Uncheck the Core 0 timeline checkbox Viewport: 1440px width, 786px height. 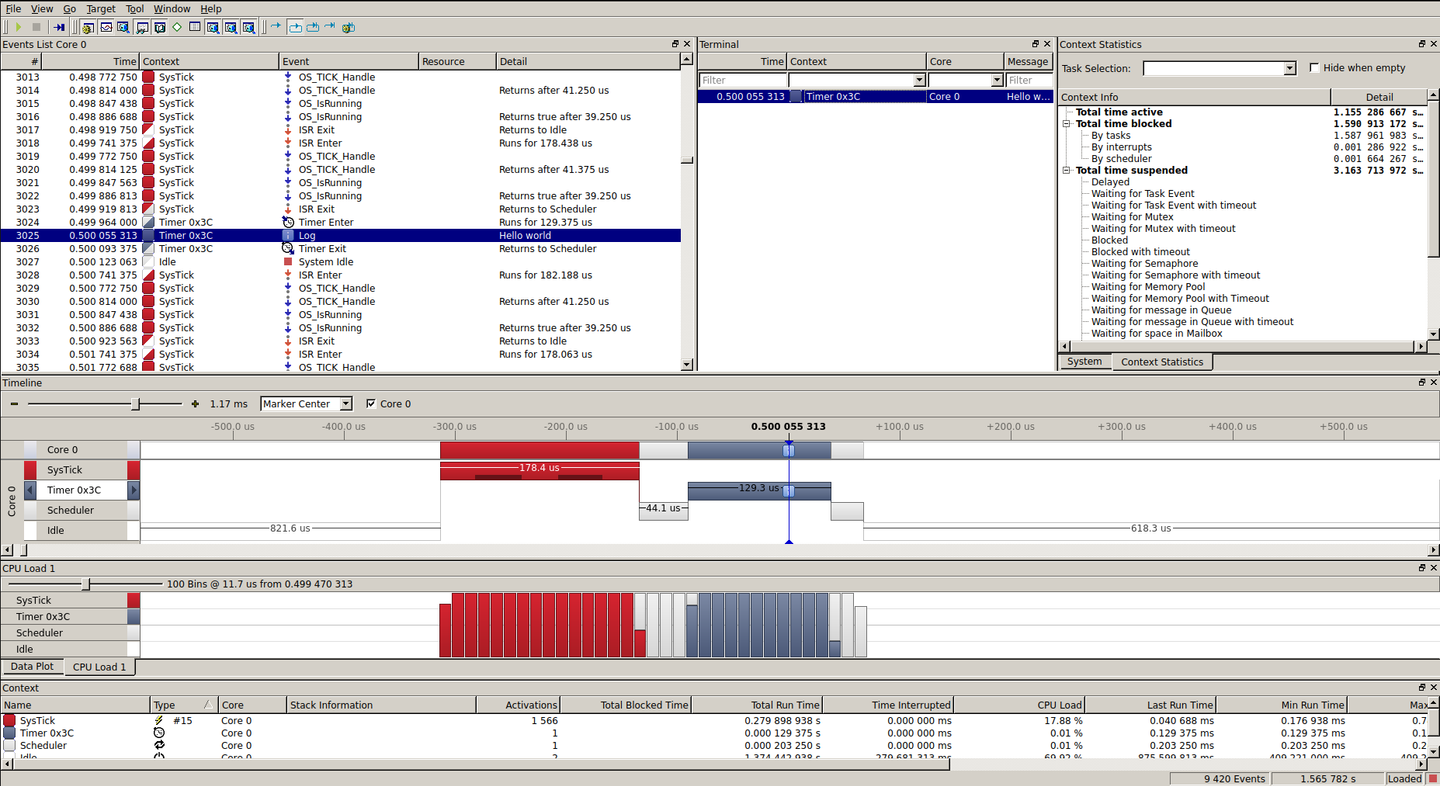(372, 404)
